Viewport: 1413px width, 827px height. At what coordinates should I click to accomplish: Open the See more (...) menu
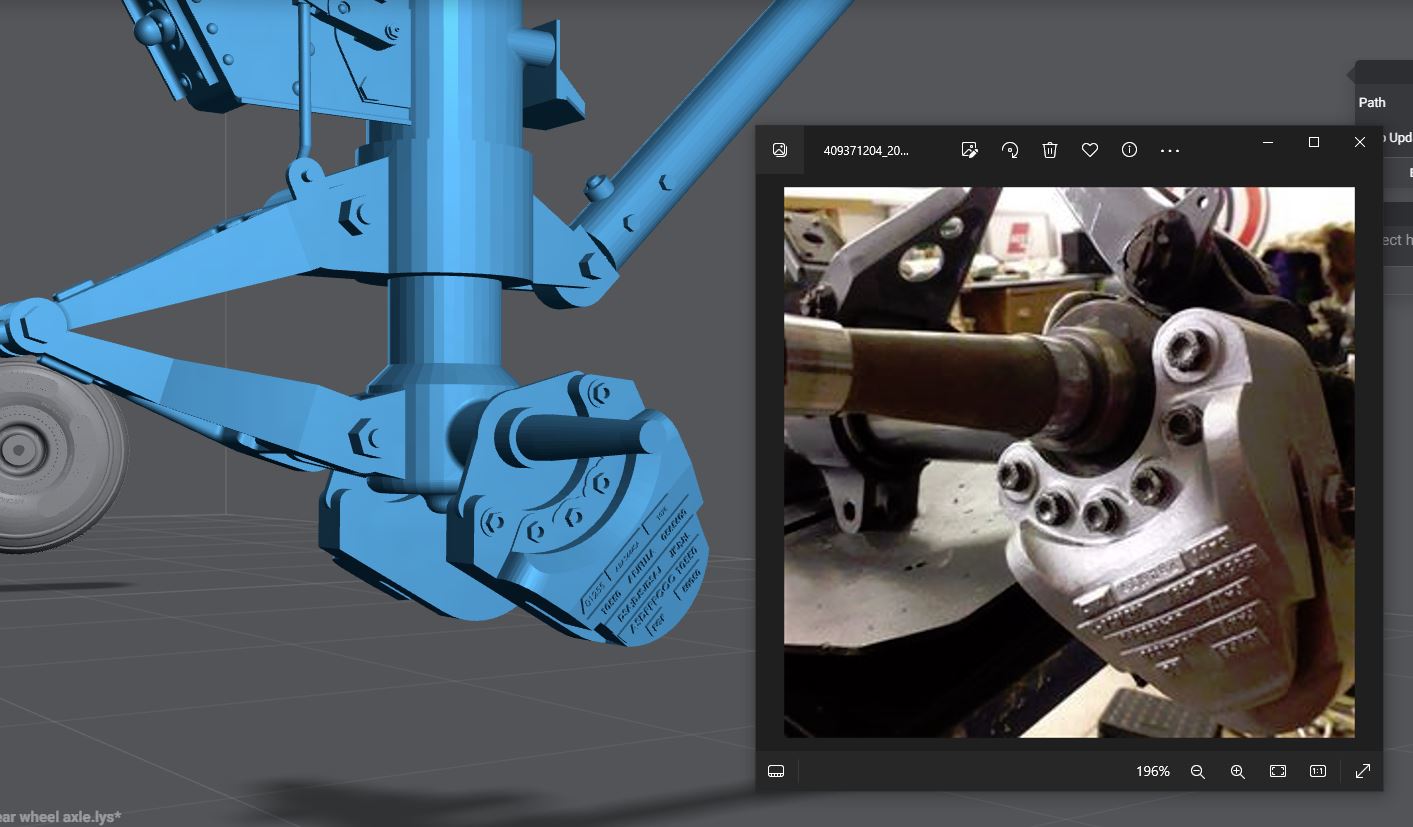1170,150
